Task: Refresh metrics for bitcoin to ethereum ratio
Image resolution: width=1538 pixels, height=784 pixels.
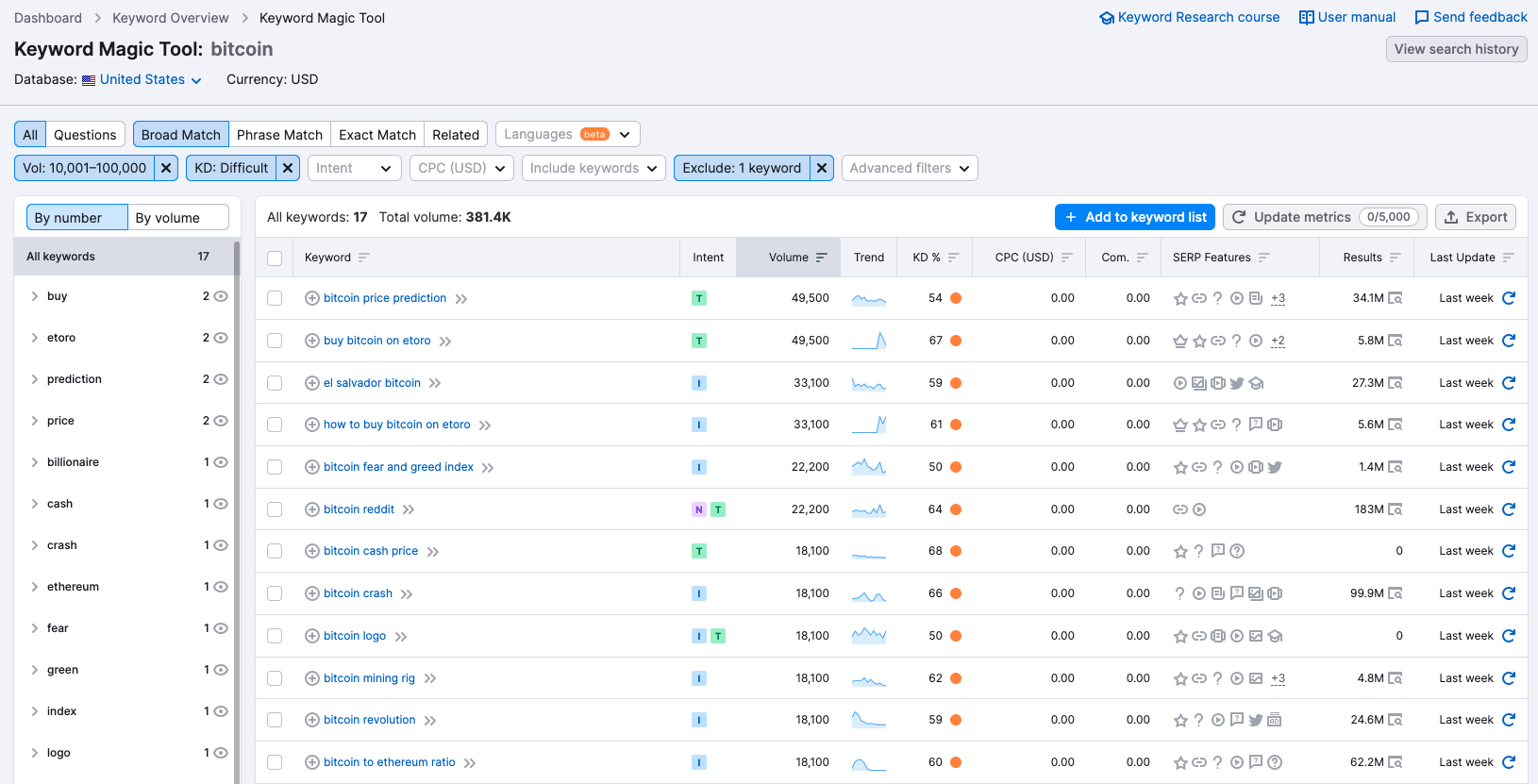Action: pyautogui.click(x=1509, y=762)
